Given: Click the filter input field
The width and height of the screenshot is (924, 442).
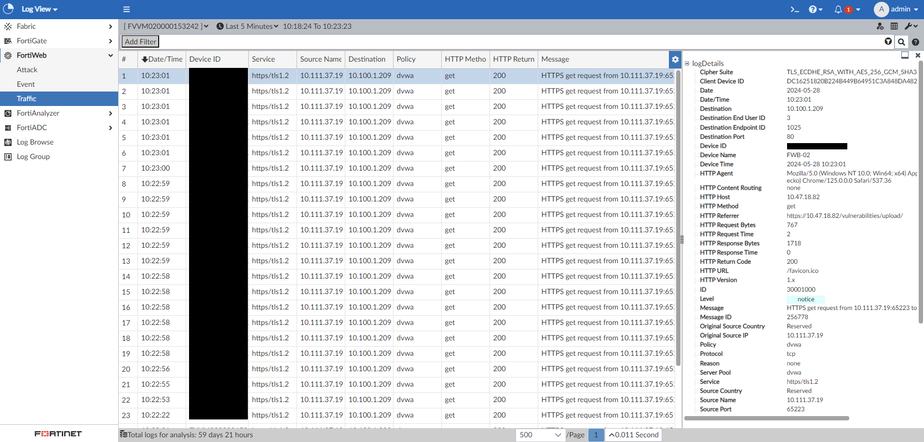Looking at the screenshot, I should (521, 42).
